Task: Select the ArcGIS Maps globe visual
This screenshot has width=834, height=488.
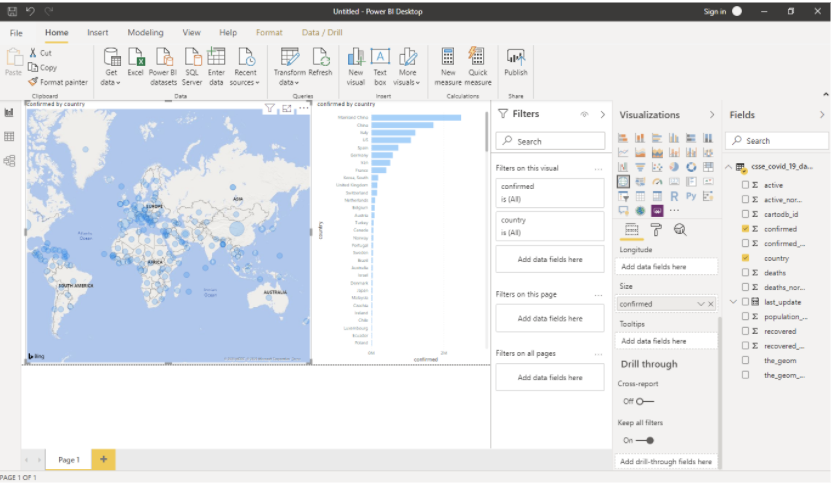Action: [640, 211]
